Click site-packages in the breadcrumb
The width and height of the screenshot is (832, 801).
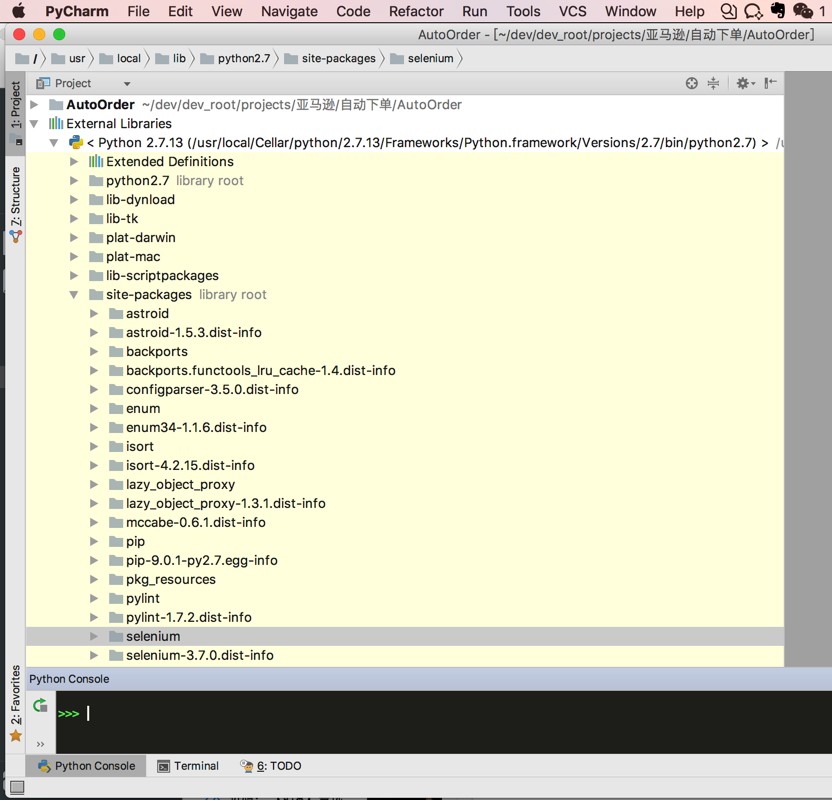click(x=338, y=58)
